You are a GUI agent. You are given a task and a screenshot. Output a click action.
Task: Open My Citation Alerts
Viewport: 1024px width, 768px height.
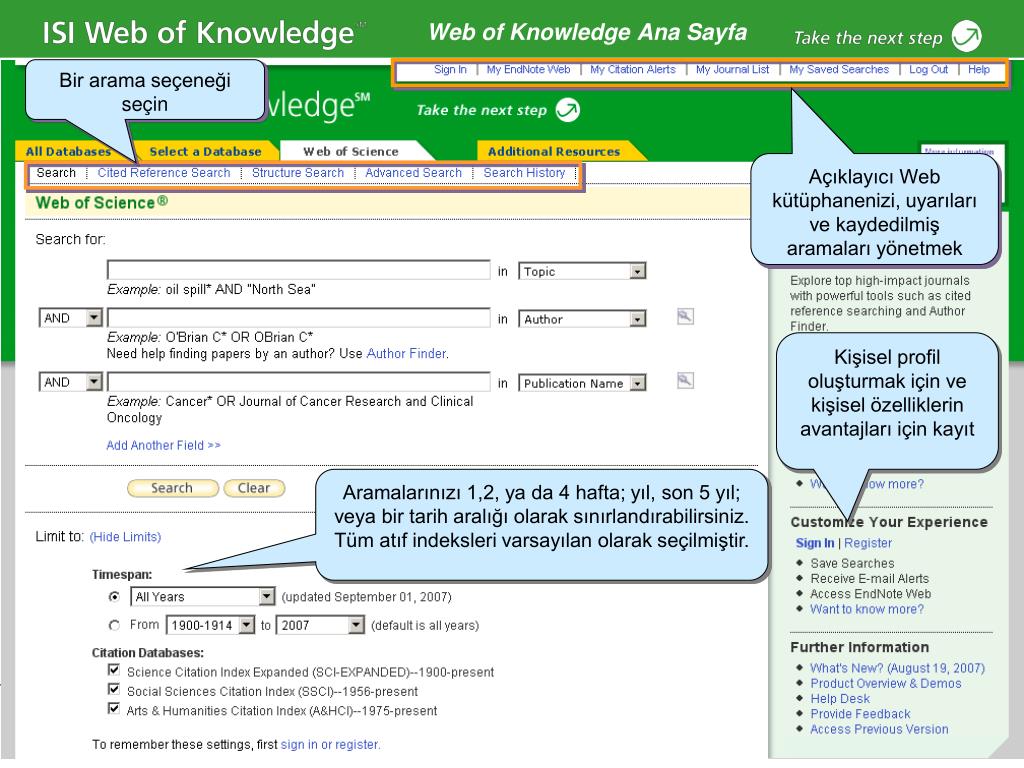(633, 69)
